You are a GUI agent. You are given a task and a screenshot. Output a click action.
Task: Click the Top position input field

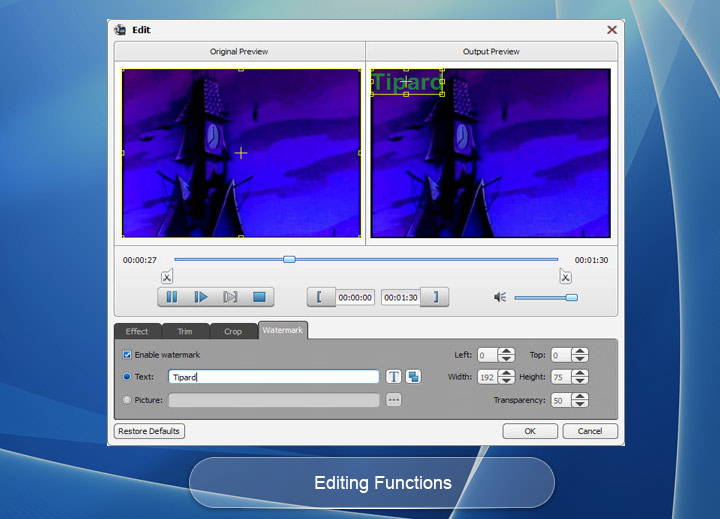(x=561, y=355)
